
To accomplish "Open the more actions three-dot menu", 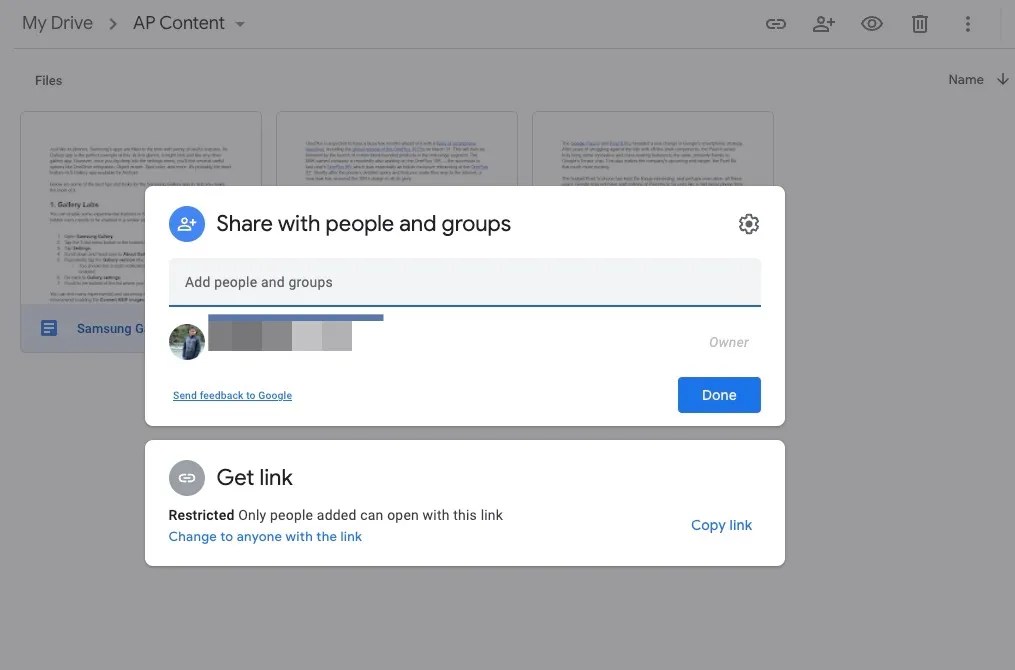I will [967, 23].
